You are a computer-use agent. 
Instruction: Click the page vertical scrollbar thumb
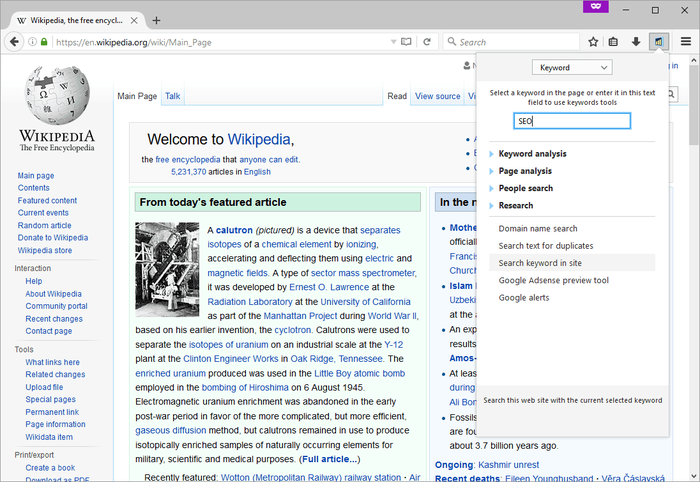(694, 105)
